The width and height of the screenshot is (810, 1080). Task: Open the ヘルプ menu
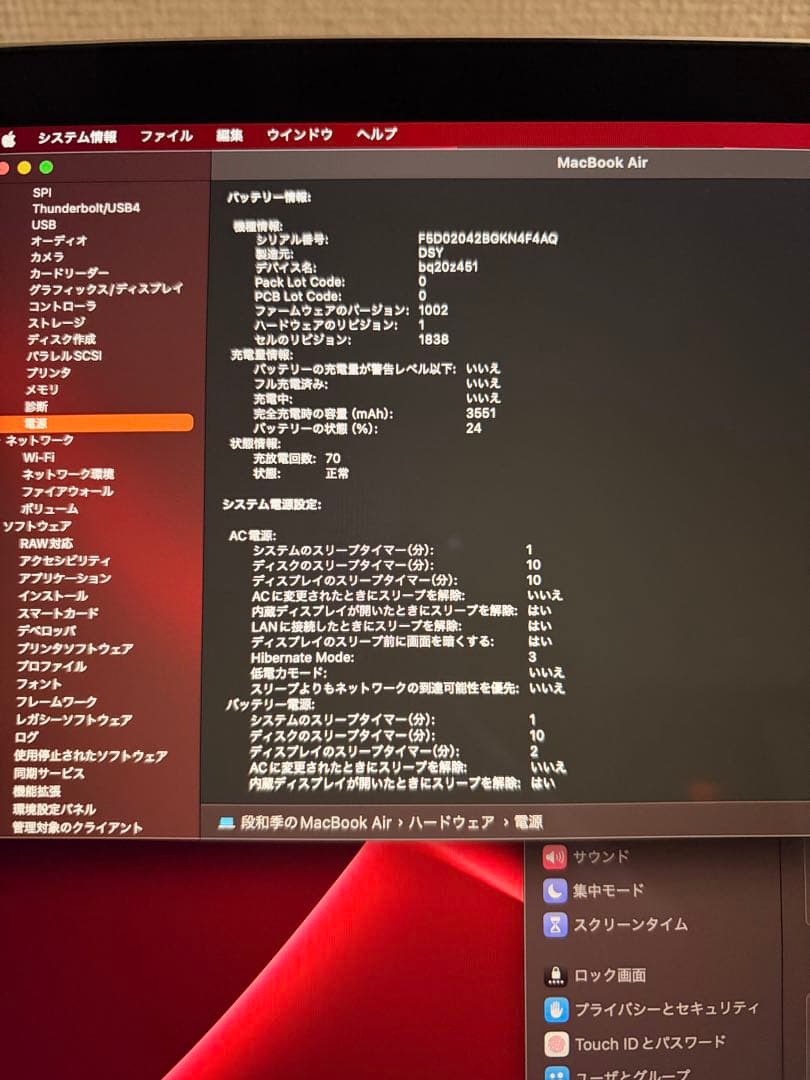coord(377,136)
